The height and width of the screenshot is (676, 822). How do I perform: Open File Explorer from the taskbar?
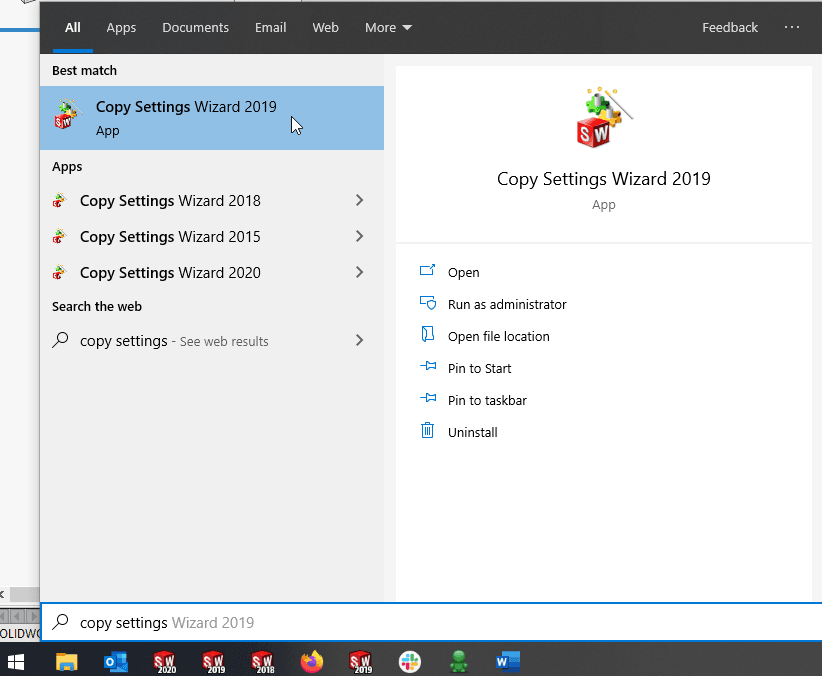point(67,661)
